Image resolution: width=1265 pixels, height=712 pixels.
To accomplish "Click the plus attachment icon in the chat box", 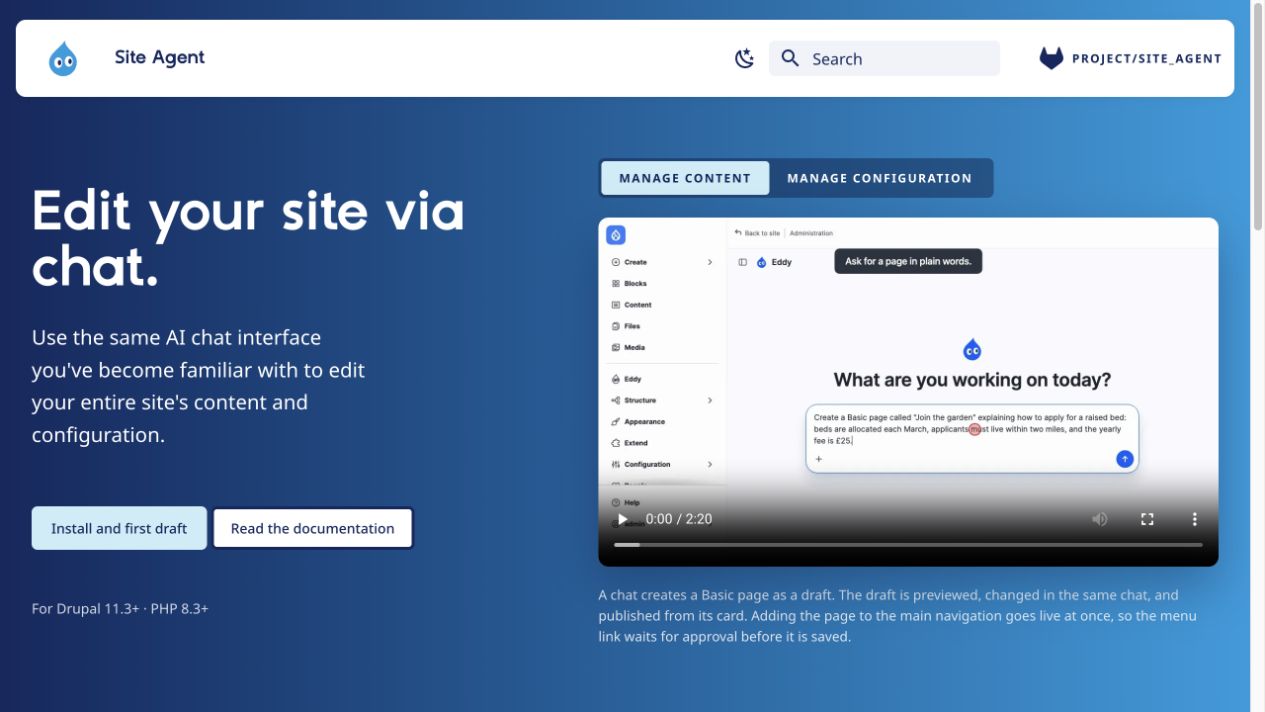I will point(819,459).
